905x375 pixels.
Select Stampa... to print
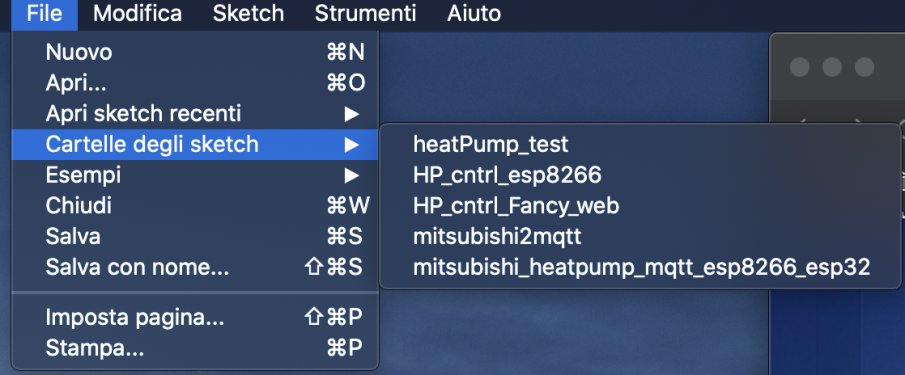tap(195, 348)
